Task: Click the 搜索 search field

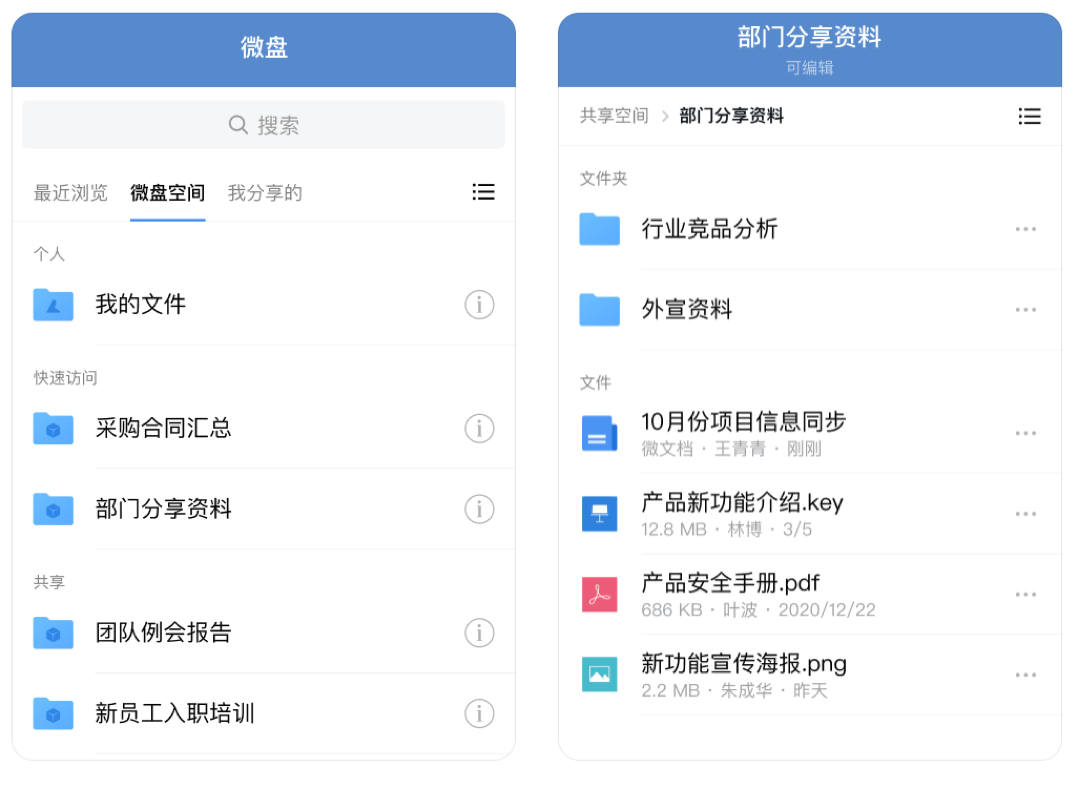Action: pos(264,125)
